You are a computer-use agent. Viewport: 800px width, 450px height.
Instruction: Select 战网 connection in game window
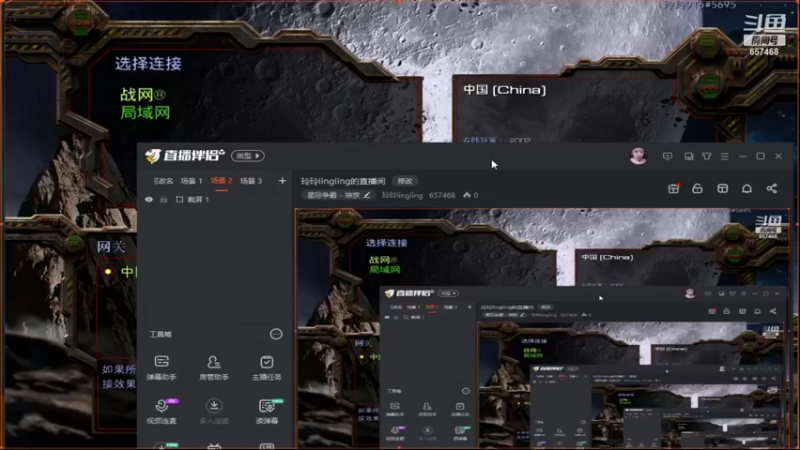coord(142,95)
